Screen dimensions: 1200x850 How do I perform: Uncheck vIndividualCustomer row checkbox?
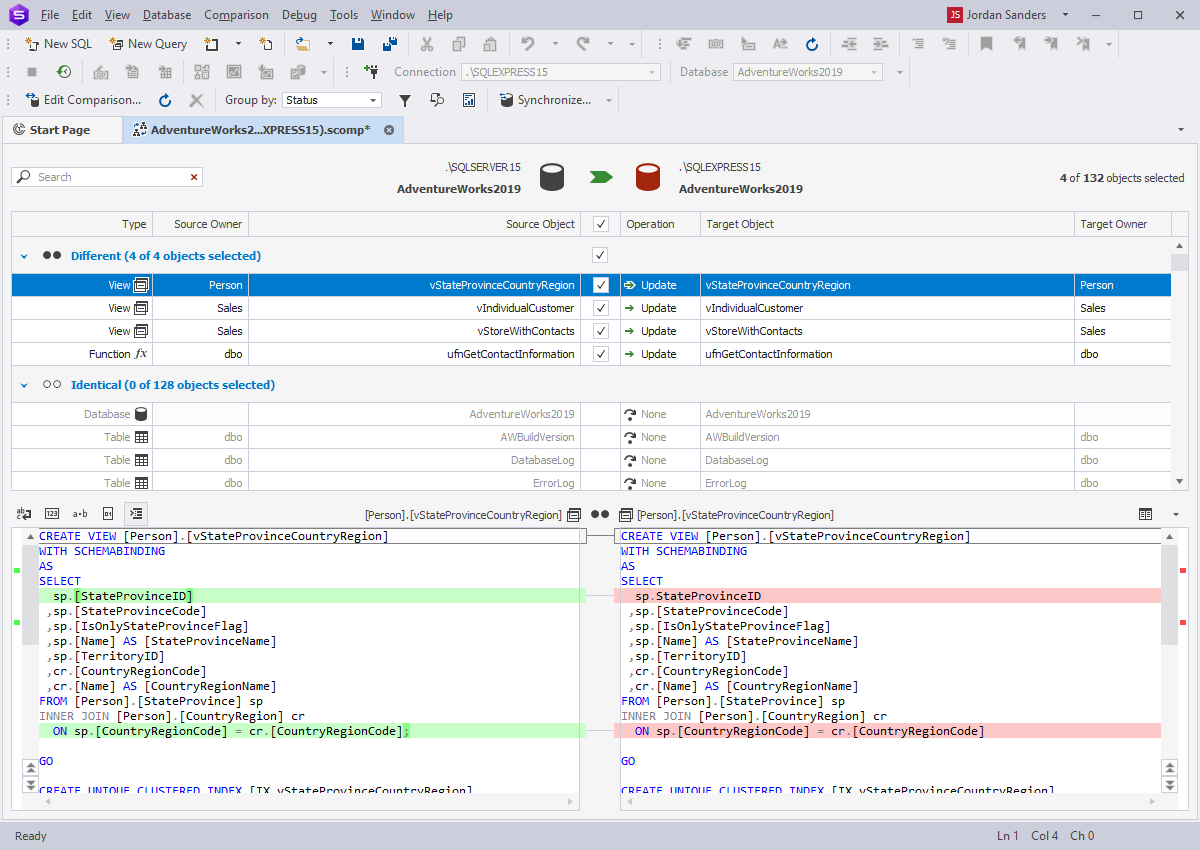click(x=600, y=308)
